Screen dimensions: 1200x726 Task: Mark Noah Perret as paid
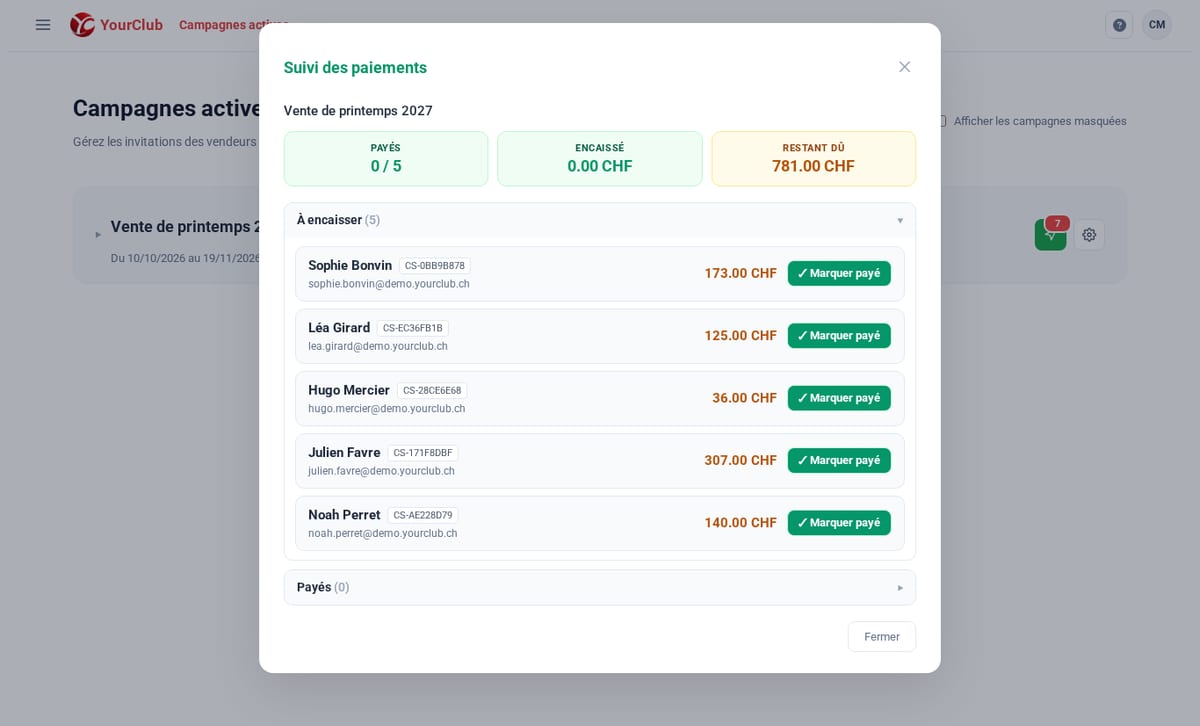[x=839, y=523]
